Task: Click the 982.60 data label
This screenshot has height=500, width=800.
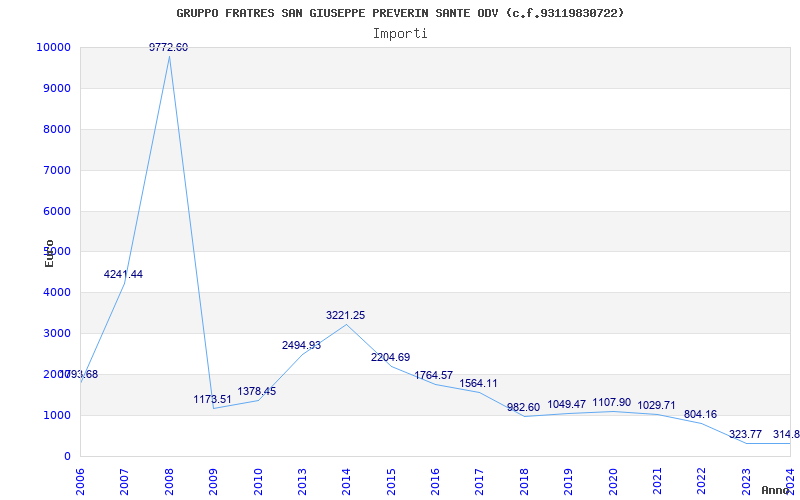Action: tap(523, 408)
